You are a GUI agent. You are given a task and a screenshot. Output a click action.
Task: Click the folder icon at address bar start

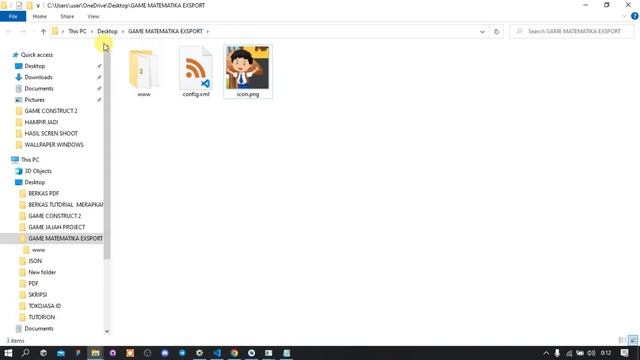click(x=55, y=31)
